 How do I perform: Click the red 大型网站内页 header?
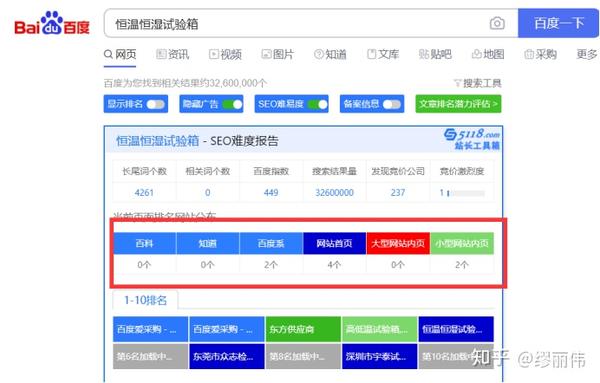tap(398, 243)
